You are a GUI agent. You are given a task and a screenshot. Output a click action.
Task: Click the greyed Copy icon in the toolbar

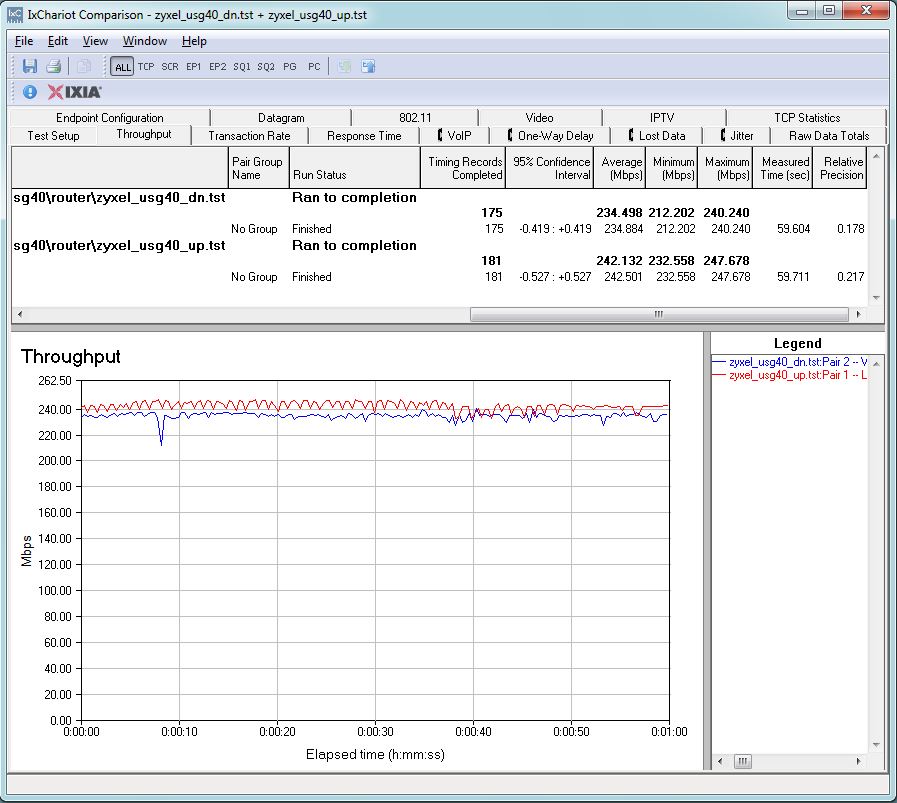pos(84,66)
